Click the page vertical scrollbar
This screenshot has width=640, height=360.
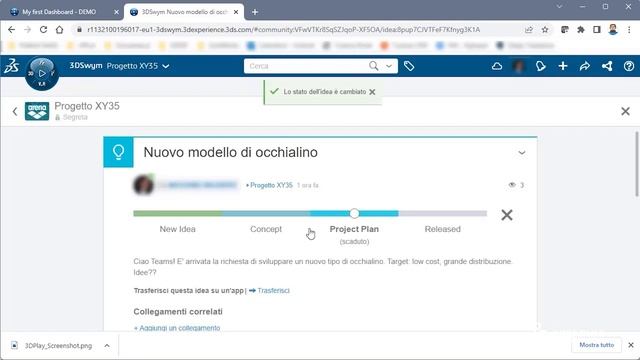click(x=637, y=163)
